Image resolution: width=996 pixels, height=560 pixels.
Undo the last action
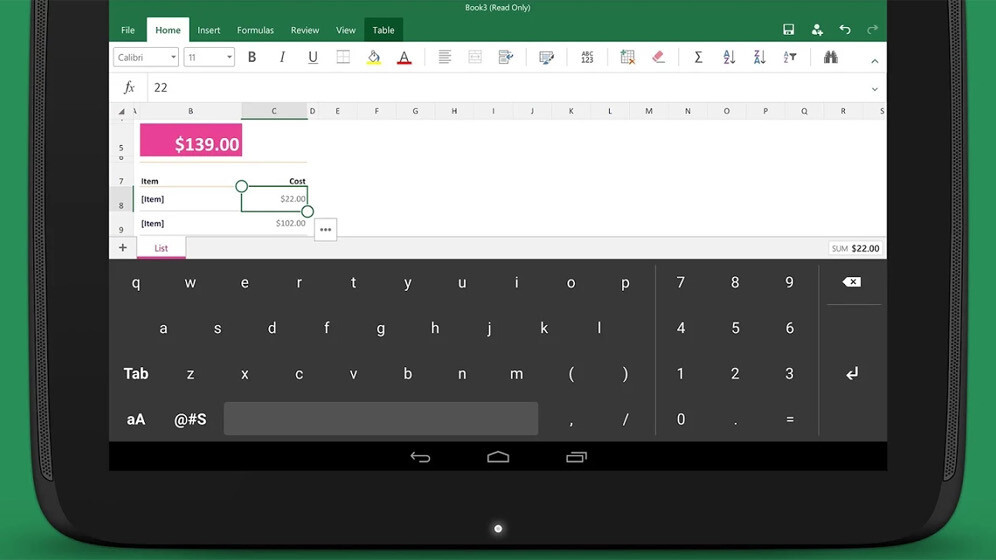(845, 30)
